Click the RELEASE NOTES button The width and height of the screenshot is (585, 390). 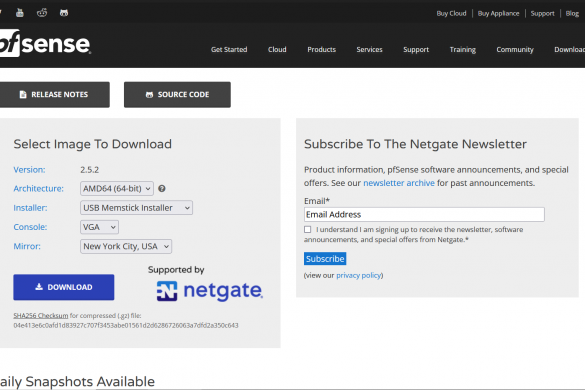coord(54,95)
